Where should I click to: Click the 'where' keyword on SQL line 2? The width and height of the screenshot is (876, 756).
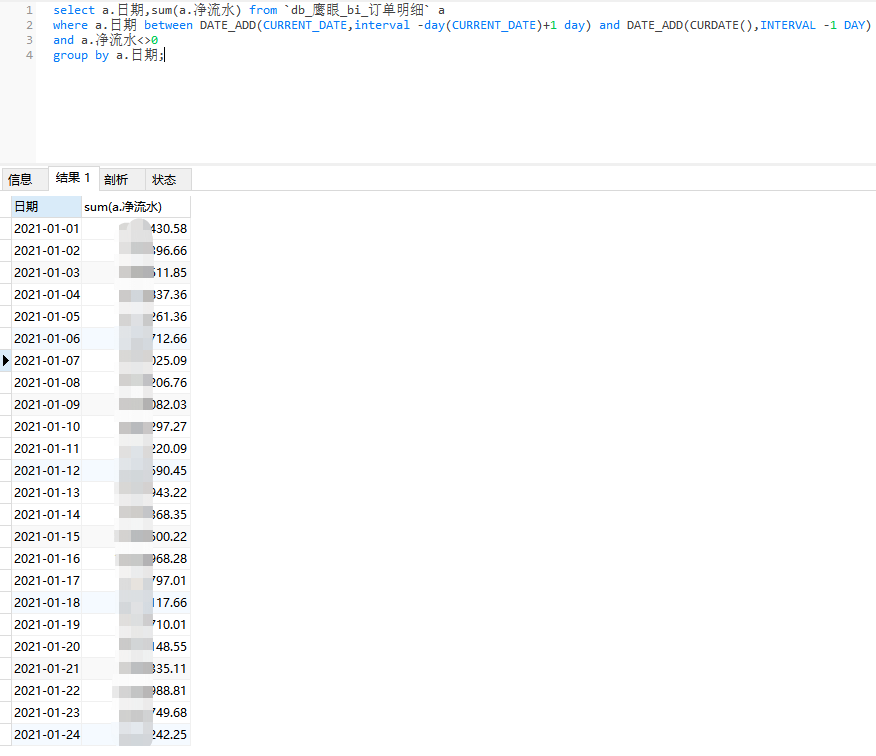[x=70, y=25]
